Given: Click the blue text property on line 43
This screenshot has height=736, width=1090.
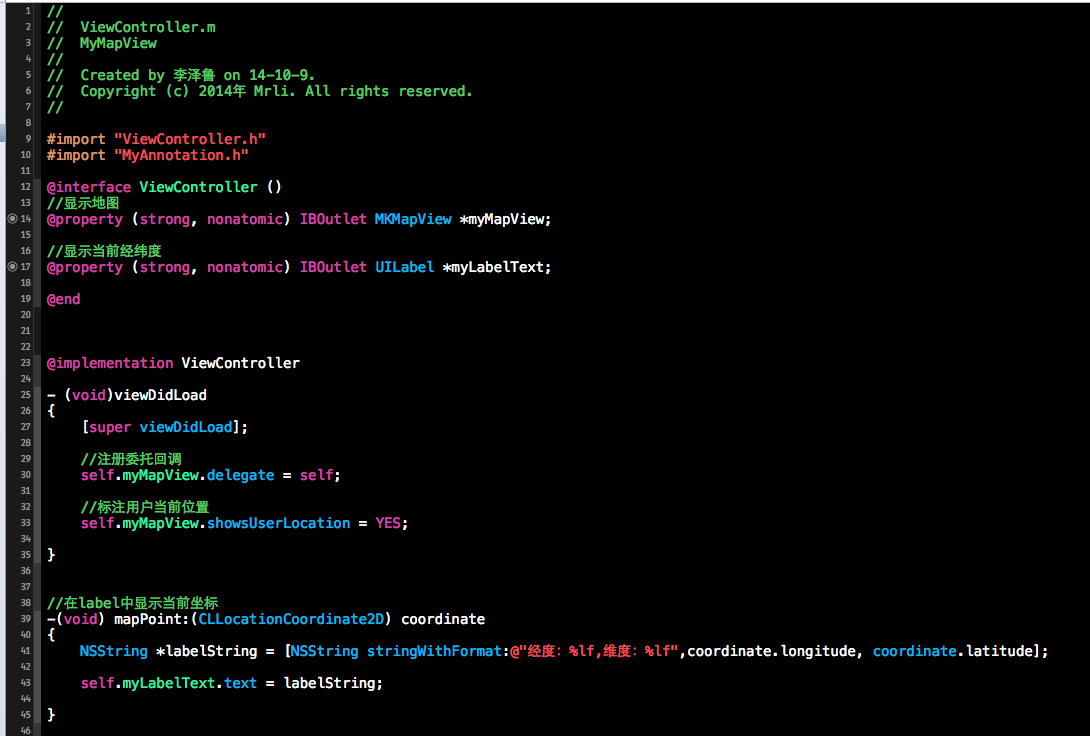Looking at the screenshot, I should [240, 683].
